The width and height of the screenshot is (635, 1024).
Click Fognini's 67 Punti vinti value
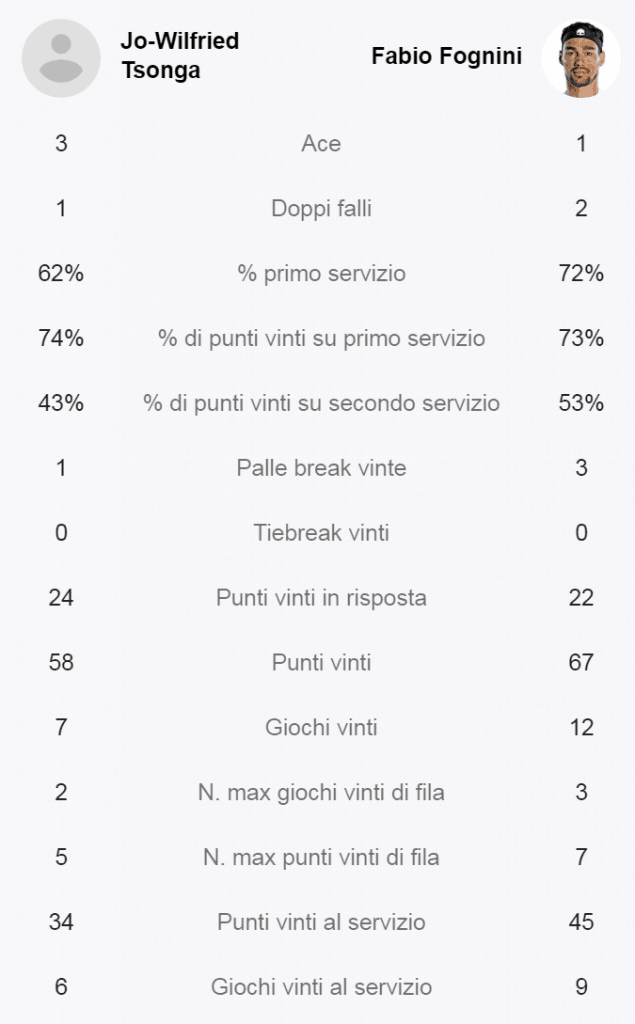click(581, 662)
